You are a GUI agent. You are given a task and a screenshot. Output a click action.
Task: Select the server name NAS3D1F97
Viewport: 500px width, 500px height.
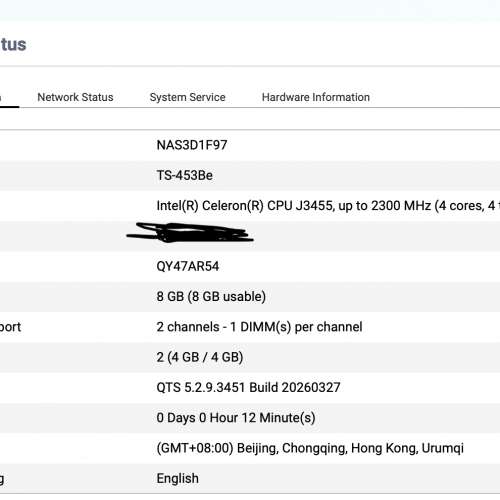(192, 145)
